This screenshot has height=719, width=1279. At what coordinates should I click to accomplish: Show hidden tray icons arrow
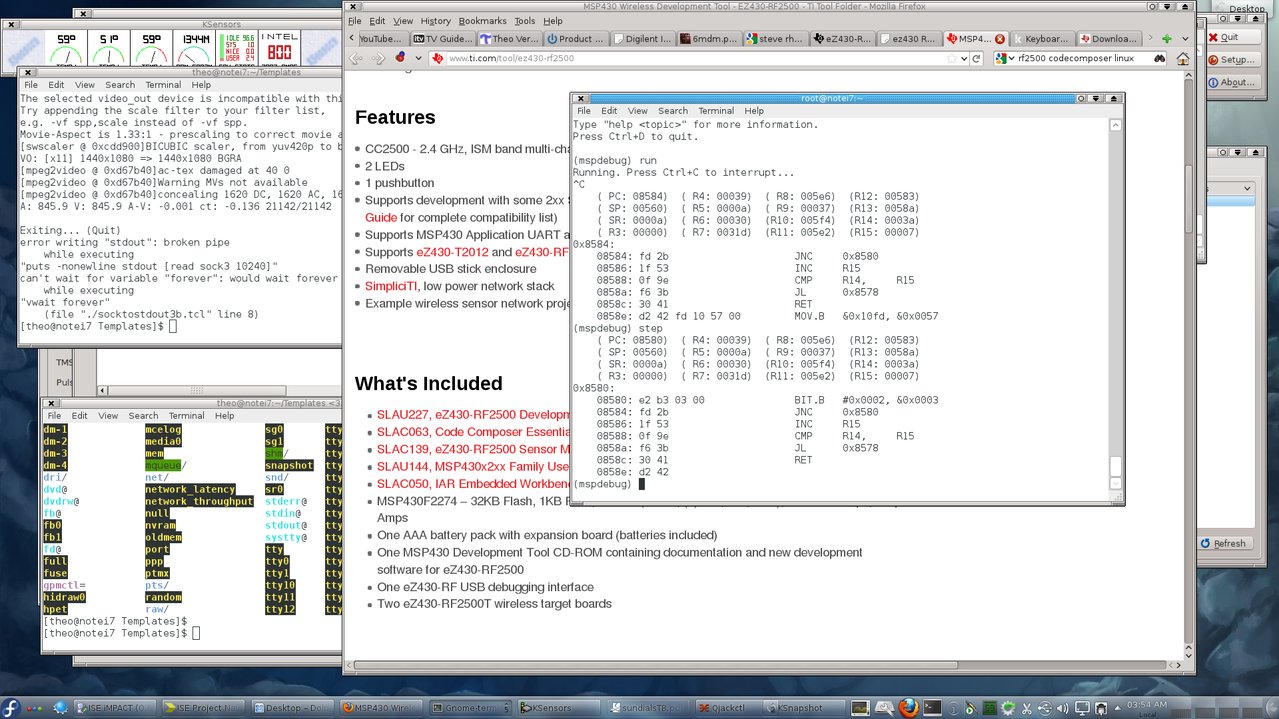[x=1118, y=708]
